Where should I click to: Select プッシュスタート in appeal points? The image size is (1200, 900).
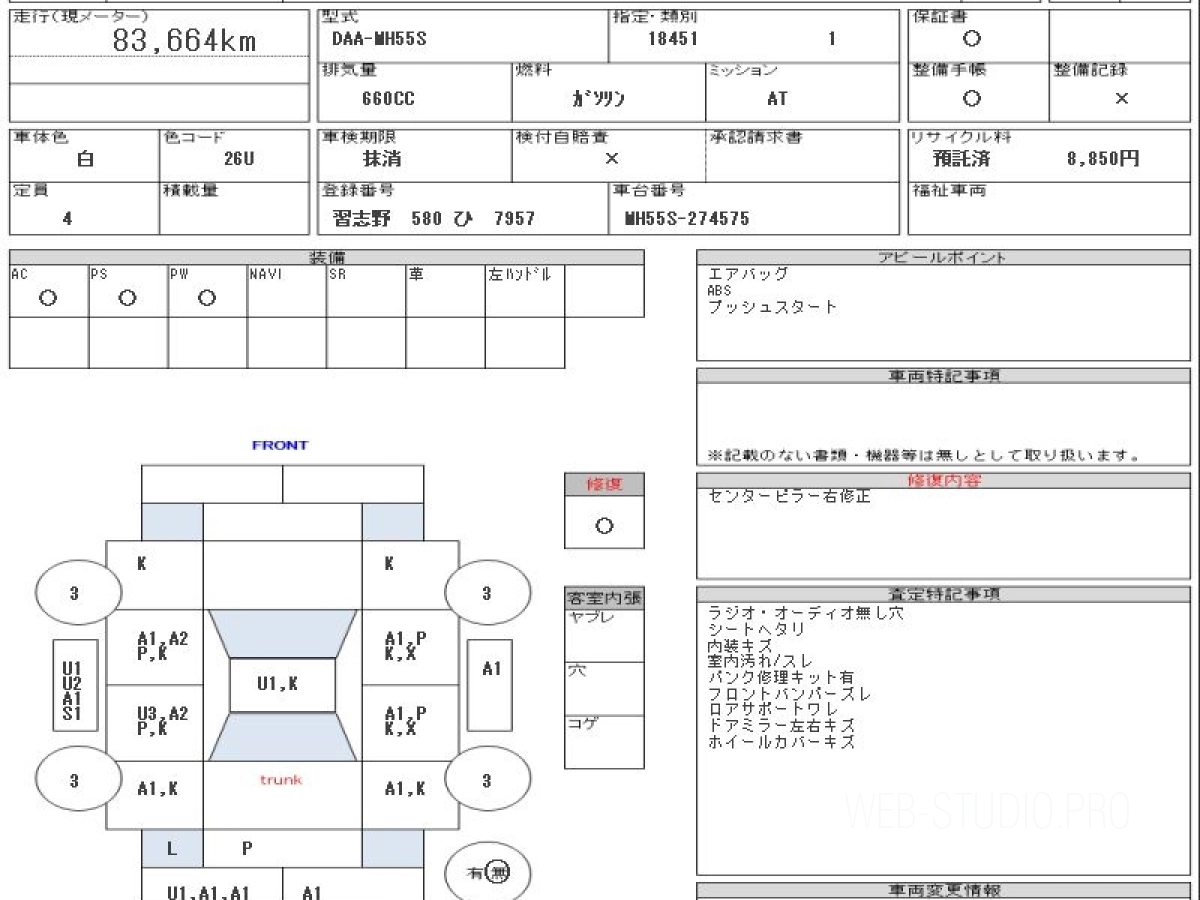772,307
